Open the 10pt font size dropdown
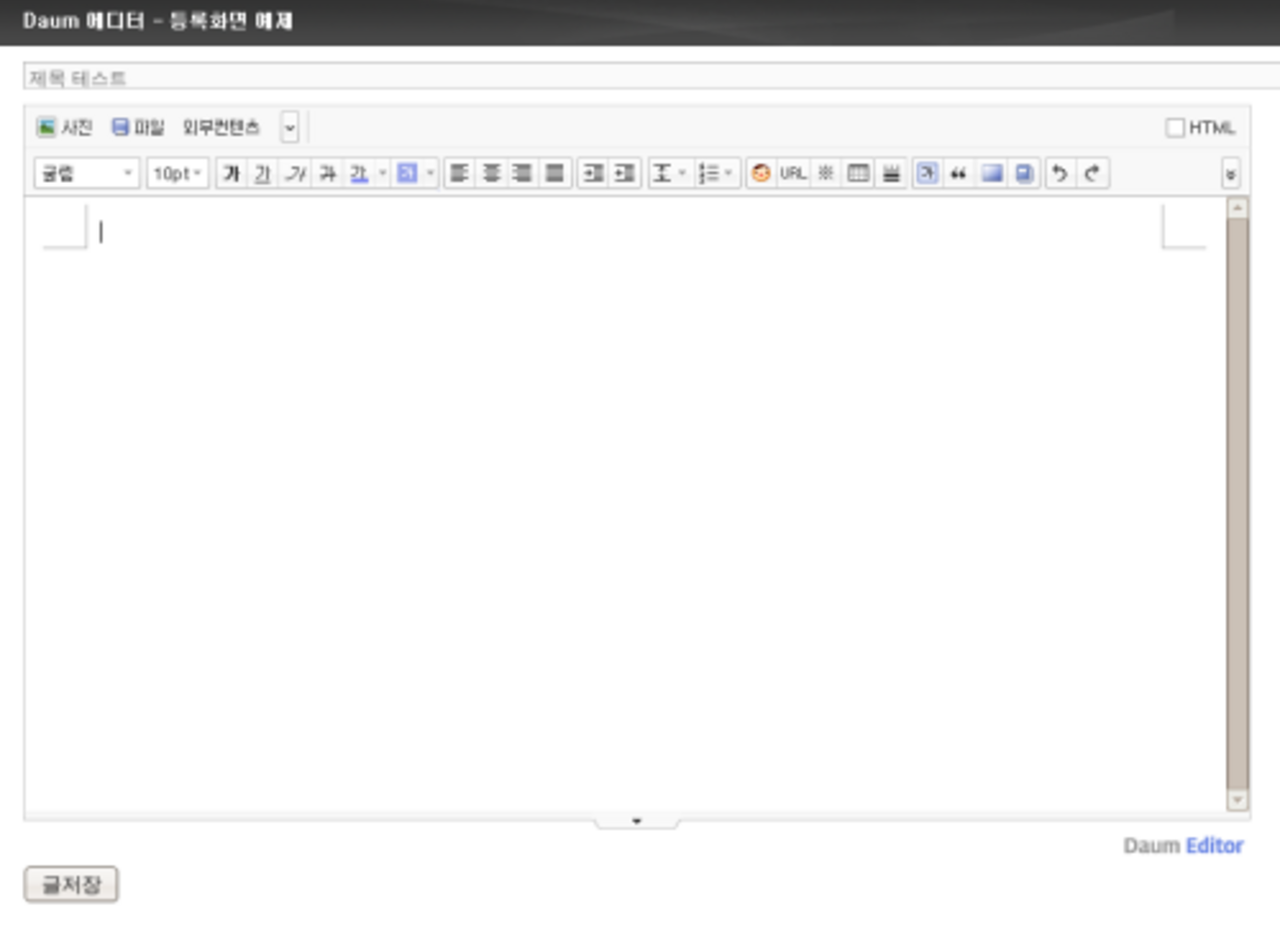The height and width of the screenshot is (945, 1280). (178, 174)
